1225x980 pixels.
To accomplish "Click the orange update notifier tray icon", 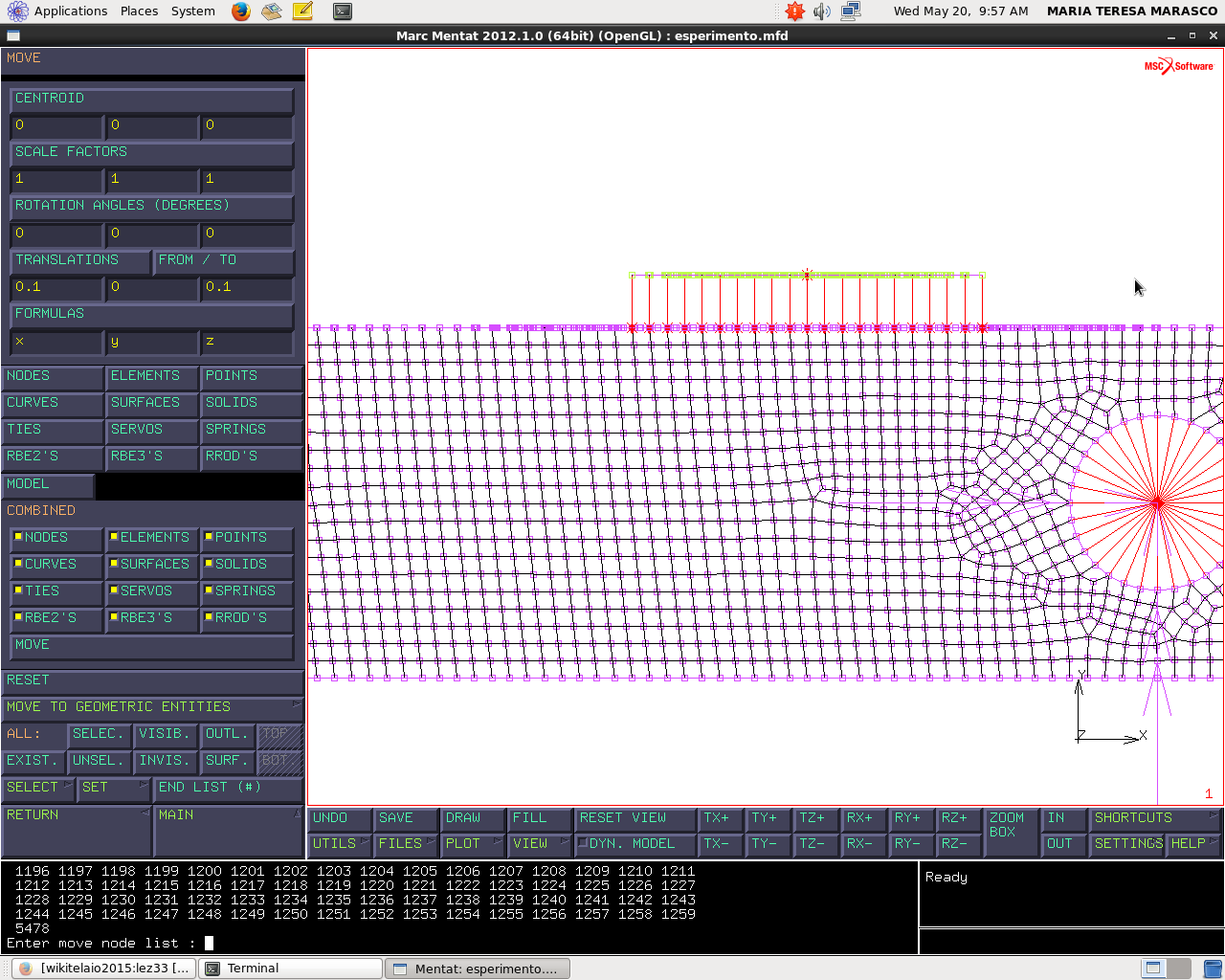I will pos(794,11).
